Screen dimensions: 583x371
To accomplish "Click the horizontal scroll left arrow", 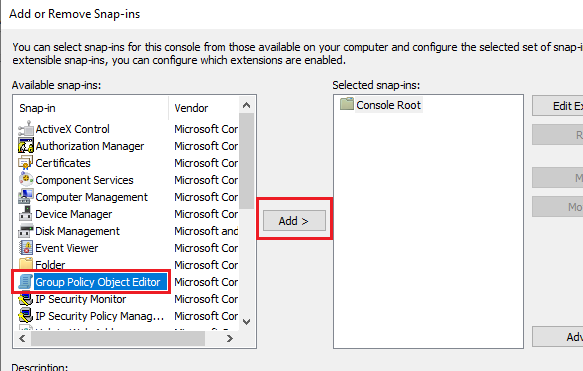I will [22, 338].
